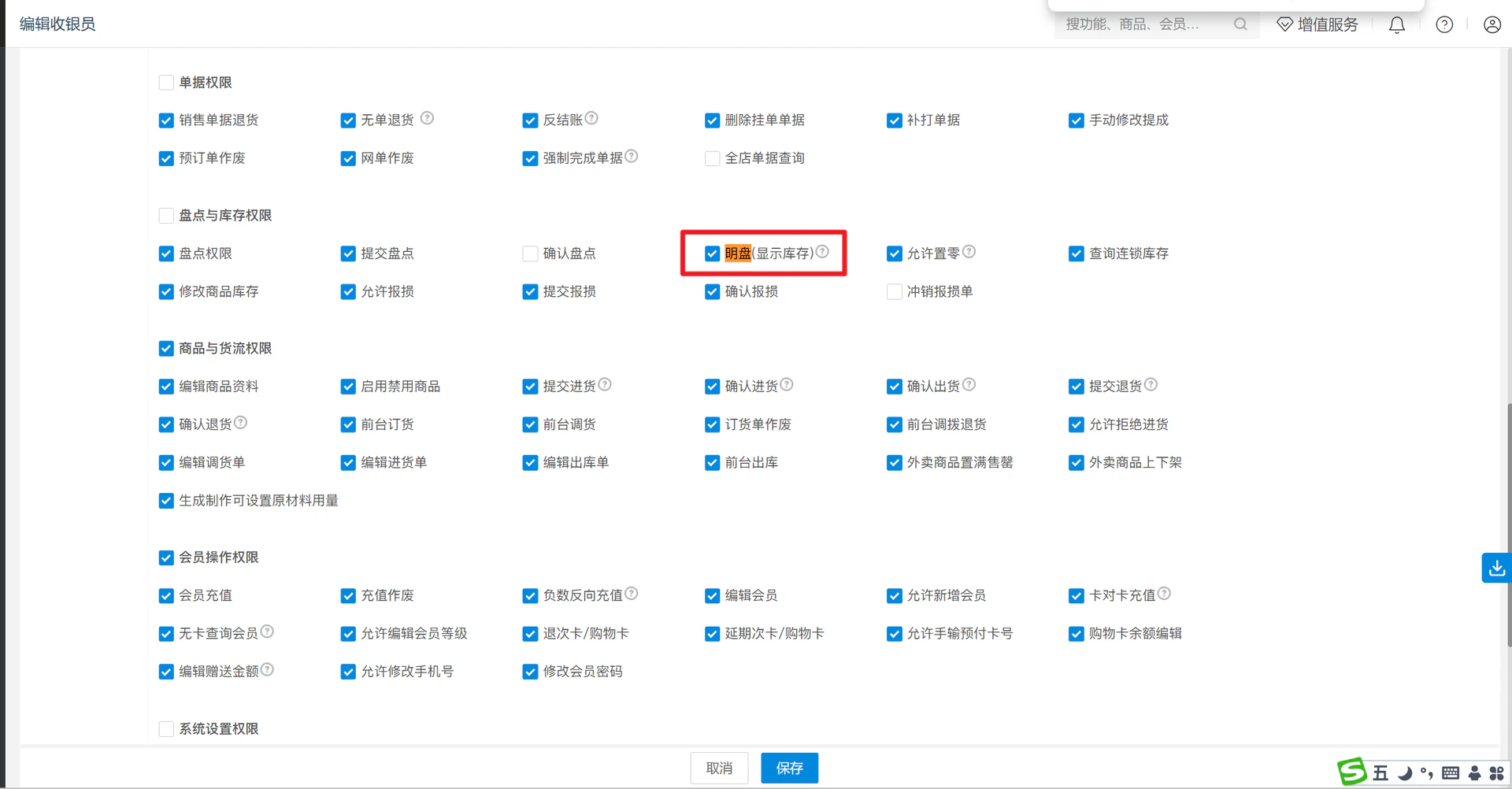This screenshot has width=1512, height=789.
Task: Click the 取消 button
Action: 719,768
